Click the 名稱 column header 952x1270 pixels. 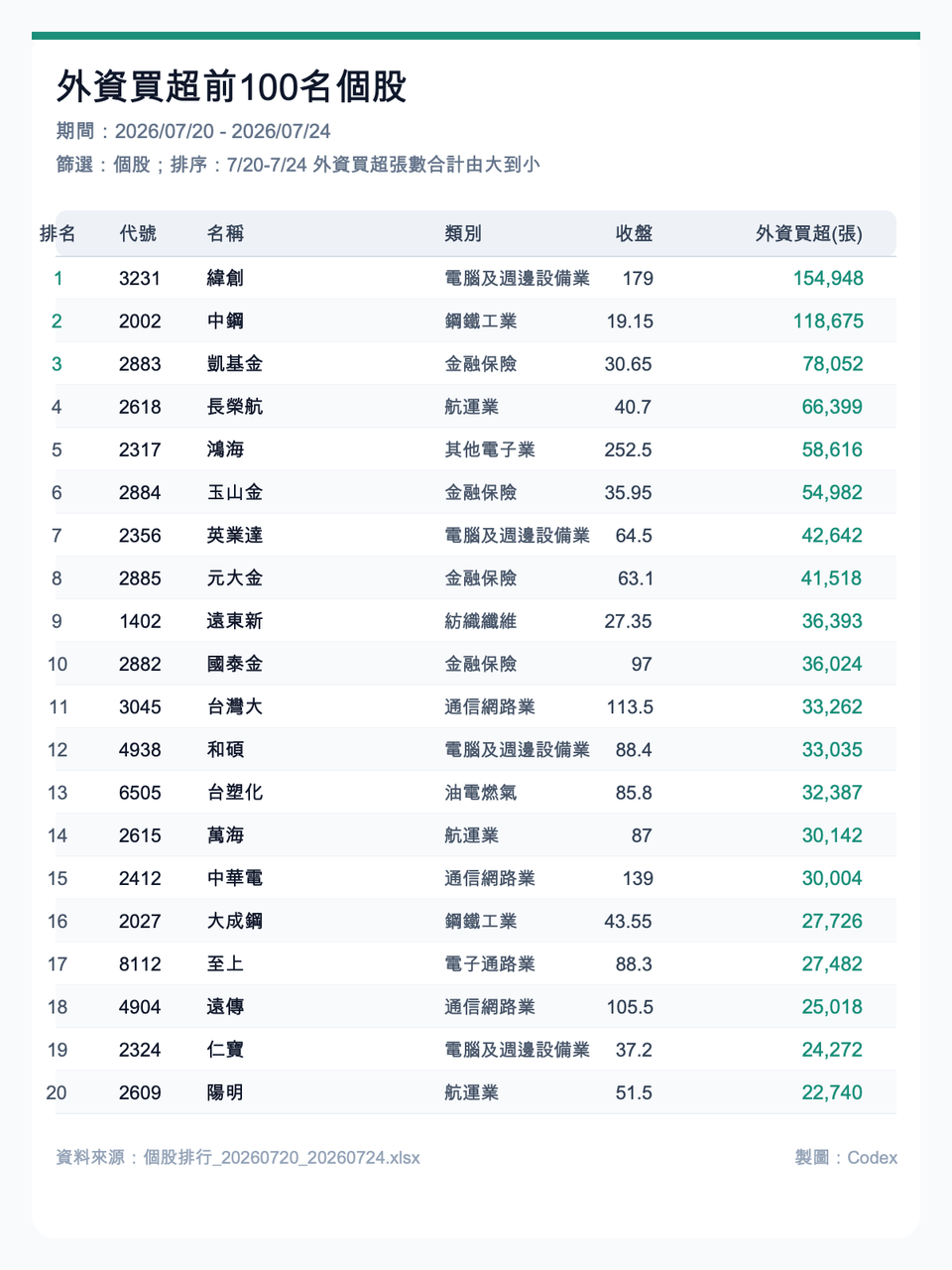225,234
